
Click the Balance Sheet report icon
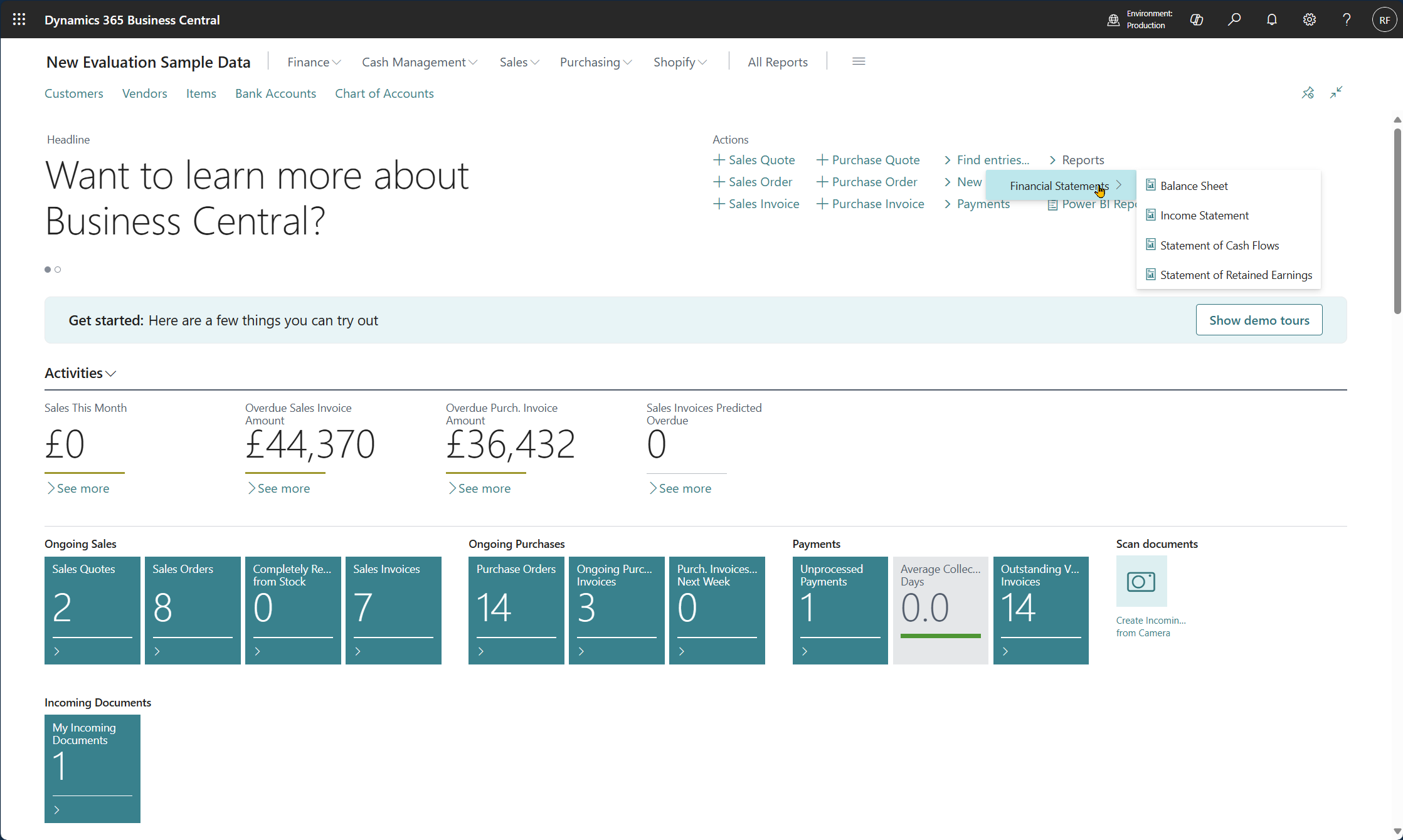coord(1151,185)
